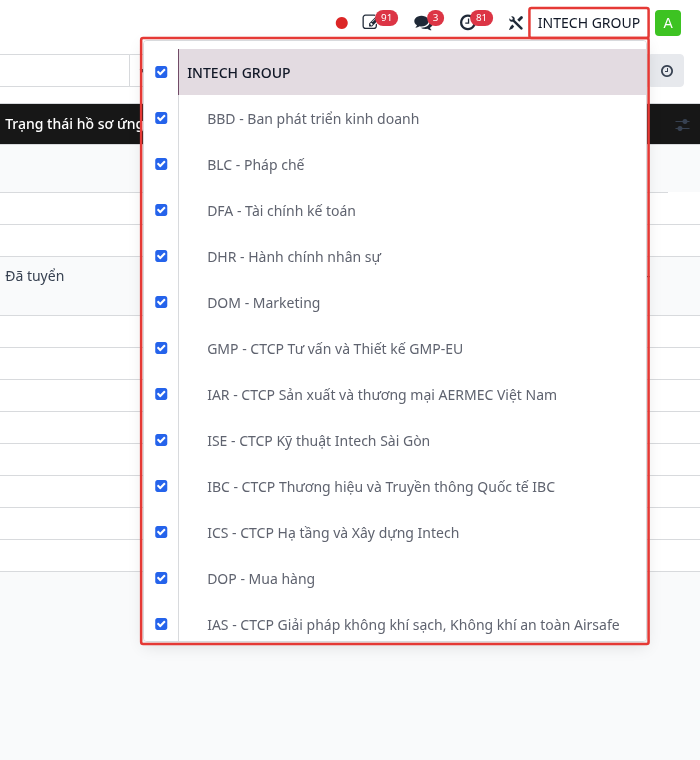
Task: Open the activities clock icon with 81 badge
Action: [476, 21]
